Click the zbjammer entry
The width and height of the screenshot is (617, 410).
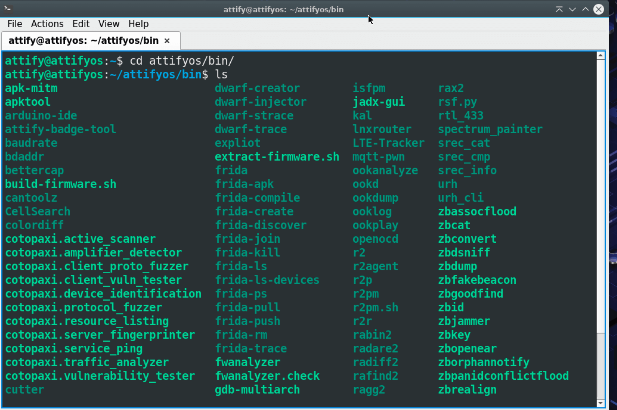[464, 321]
